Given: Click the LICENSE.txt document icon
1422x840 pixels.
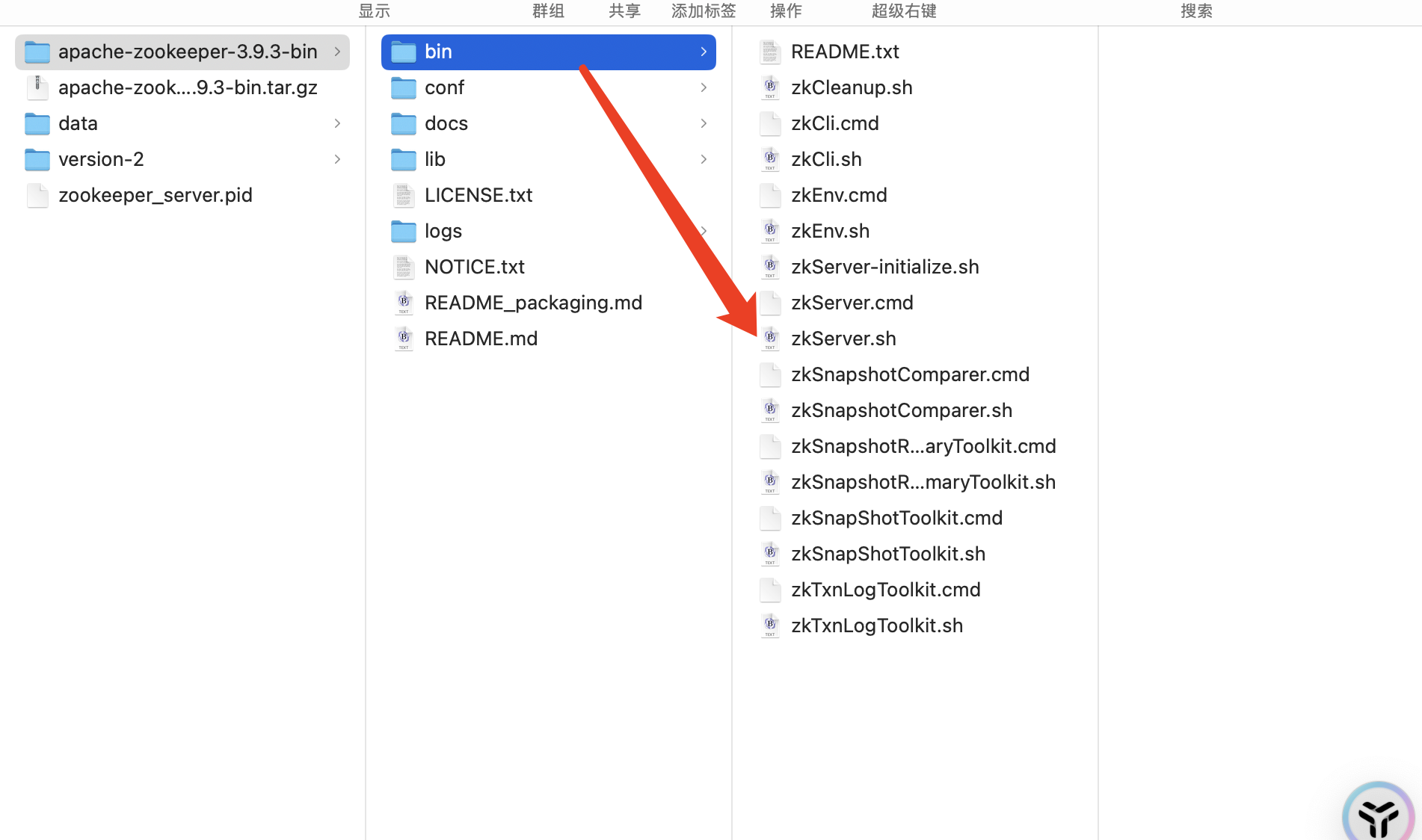Looking at the screenshot, I should coord(403,196).
